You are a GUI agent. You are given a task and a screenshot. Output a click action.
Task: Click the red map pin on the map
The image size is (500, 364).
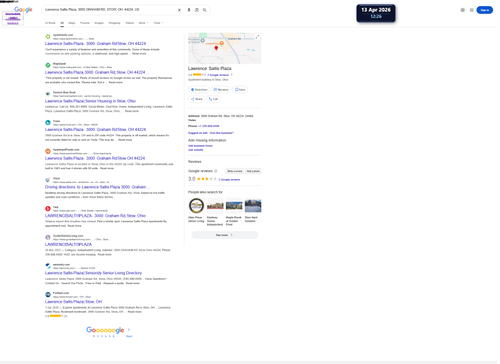coord(216,48)
